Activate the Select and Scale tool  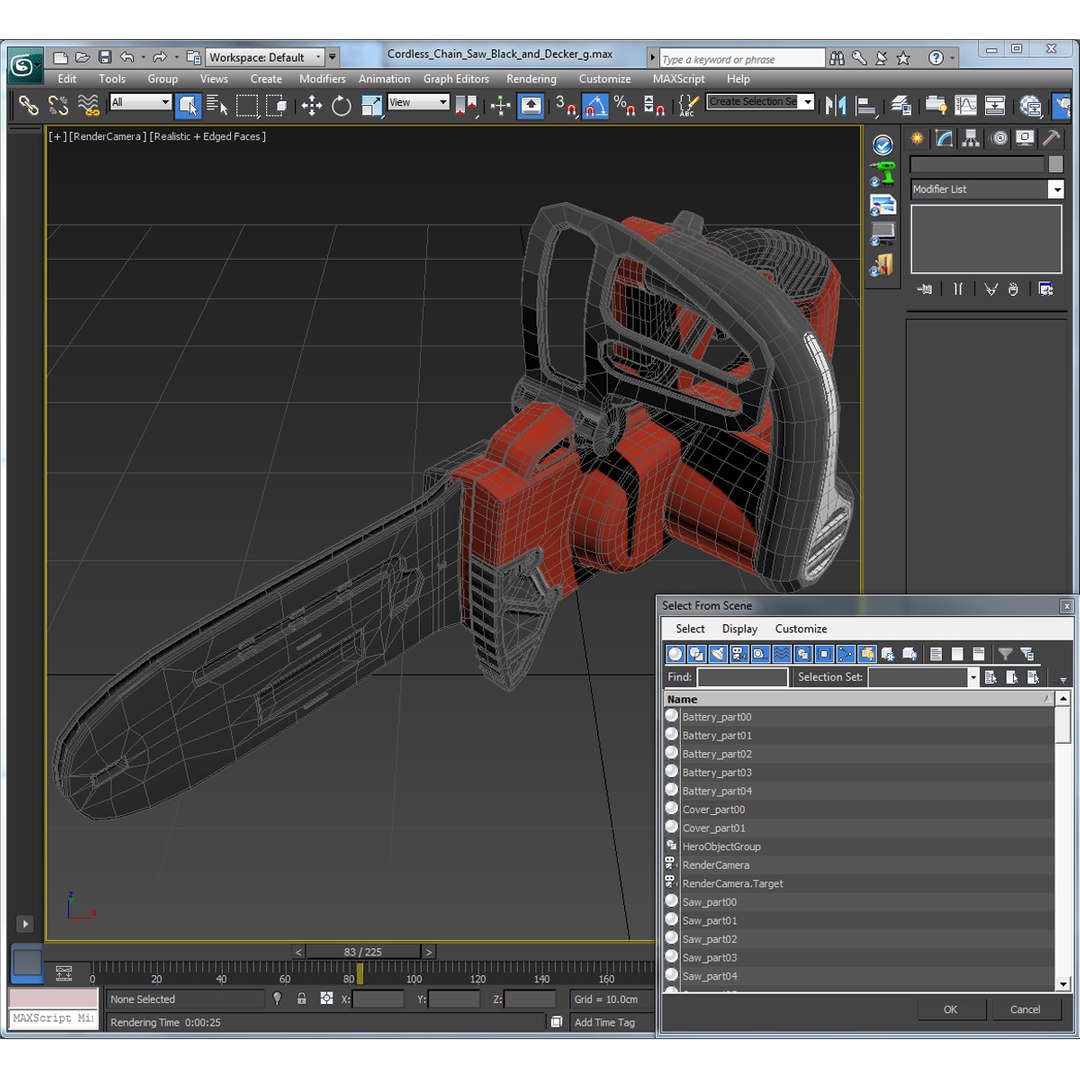pyautogui.click(x=371, y=105)
